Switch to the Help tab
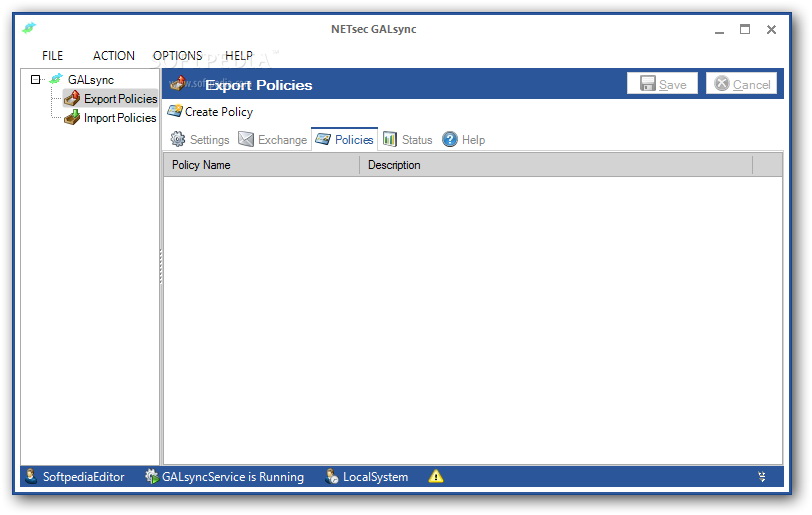Screen dimensions: 812x515 (x=463, y=139)
